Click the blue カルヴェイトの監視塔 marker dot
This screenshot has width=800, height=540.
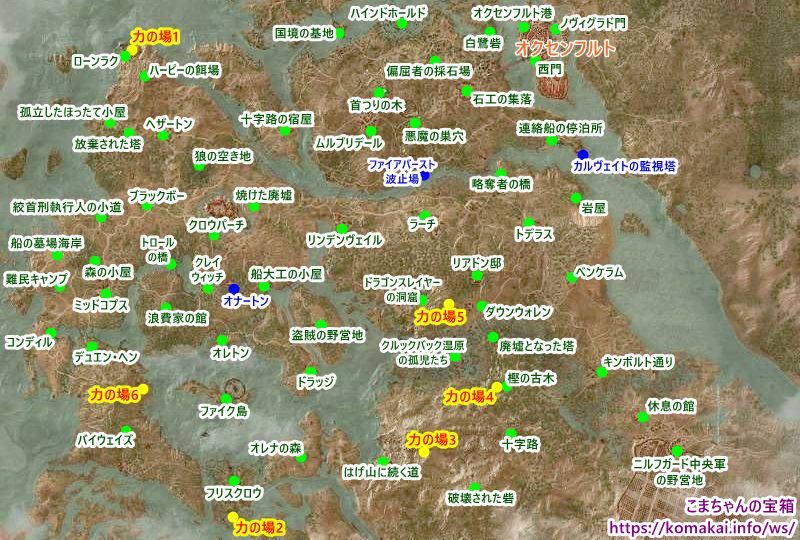583,153
